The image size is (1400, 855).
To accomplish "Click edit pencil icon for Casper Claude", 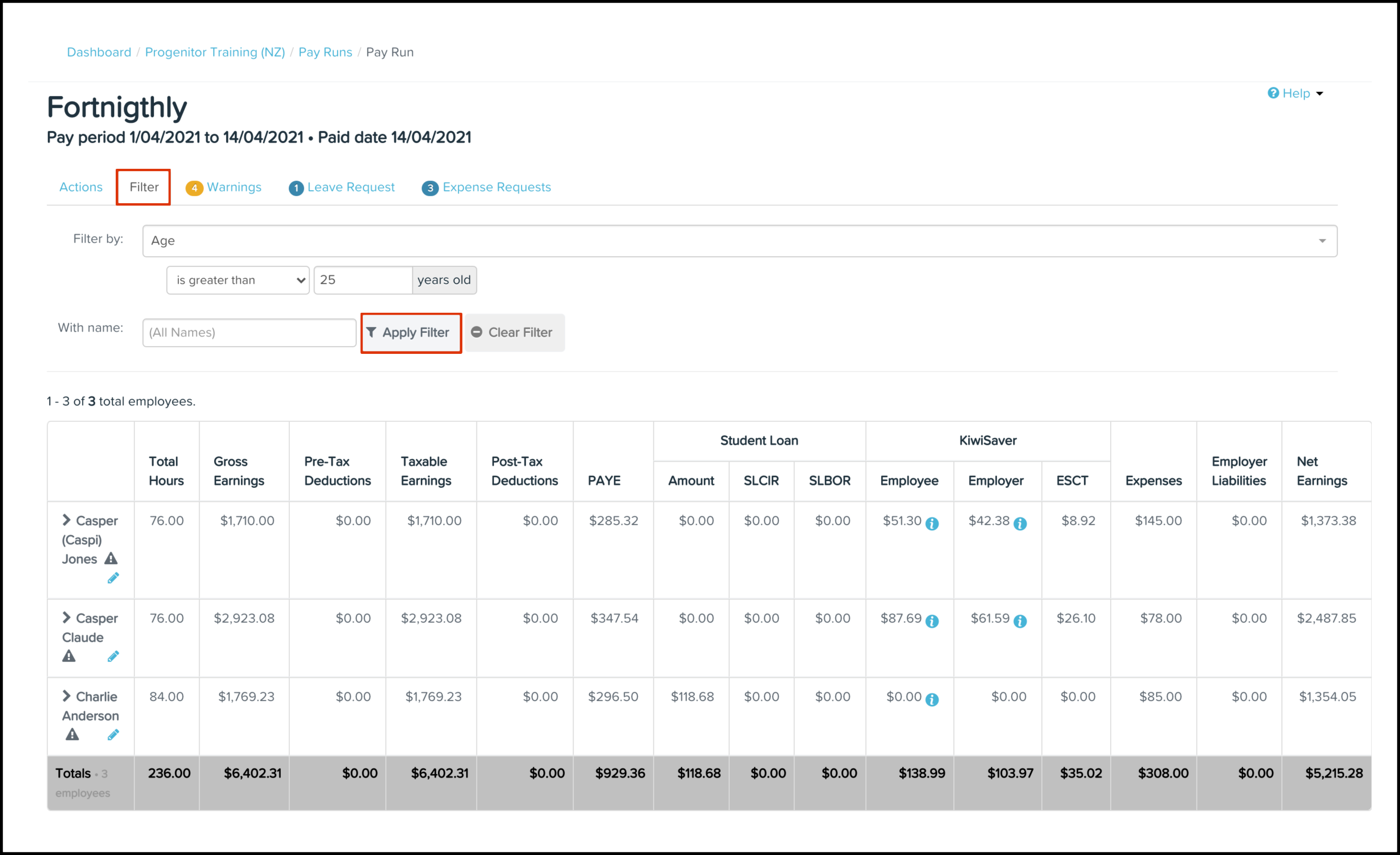I will pyautogui.click(x=113, y=657).
